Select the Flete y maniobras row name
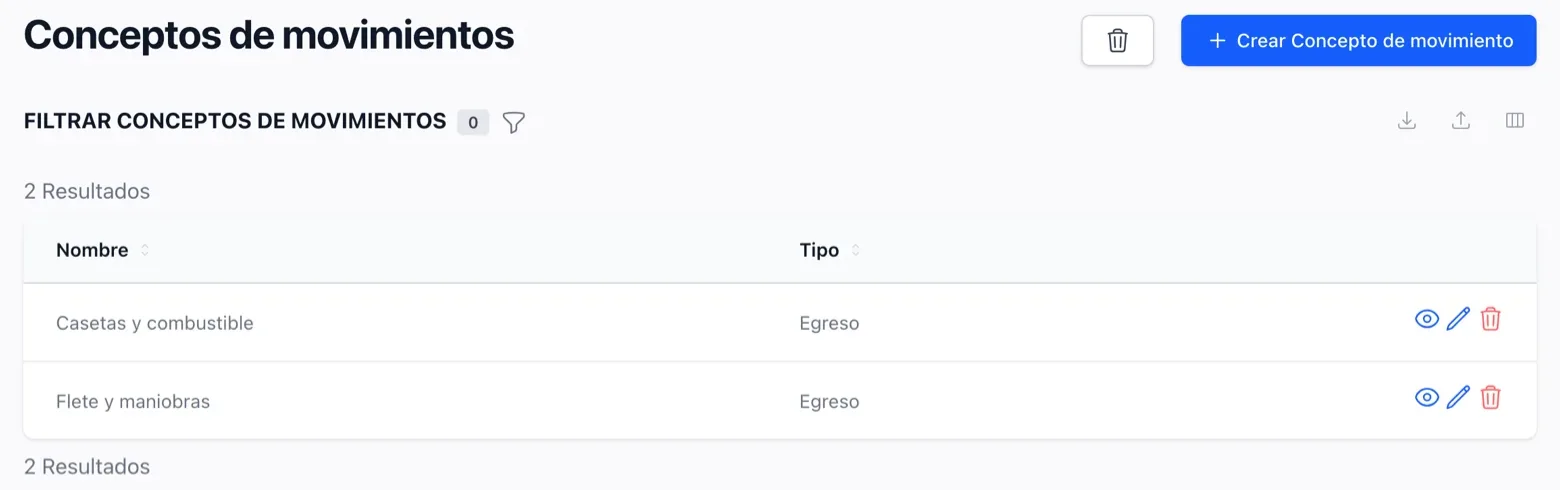The image size is (1560, 490). click(133, 401)
